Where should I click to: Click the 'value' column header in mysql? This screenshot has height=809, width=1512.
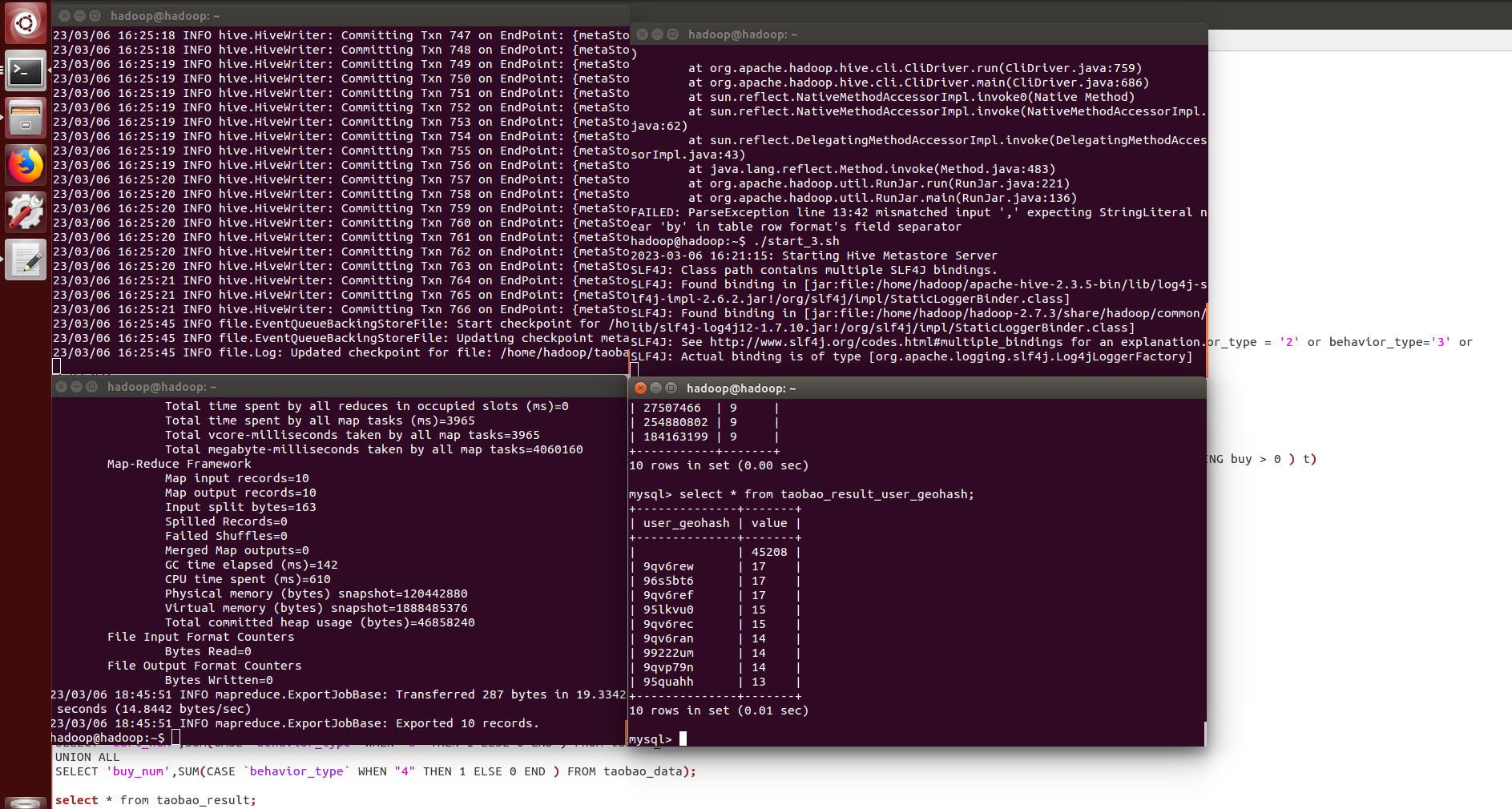(769, 523)
